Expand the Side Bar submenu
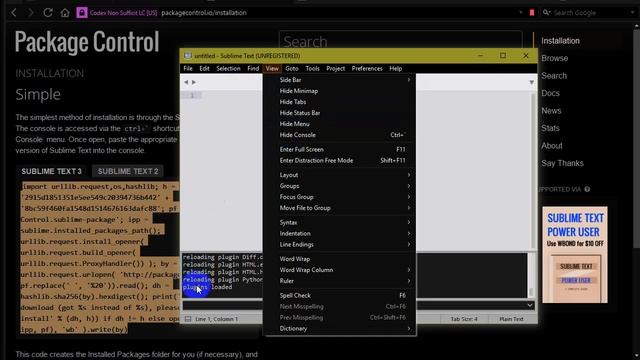This screenshot has height=360, width=640. (x=340, y=80)
